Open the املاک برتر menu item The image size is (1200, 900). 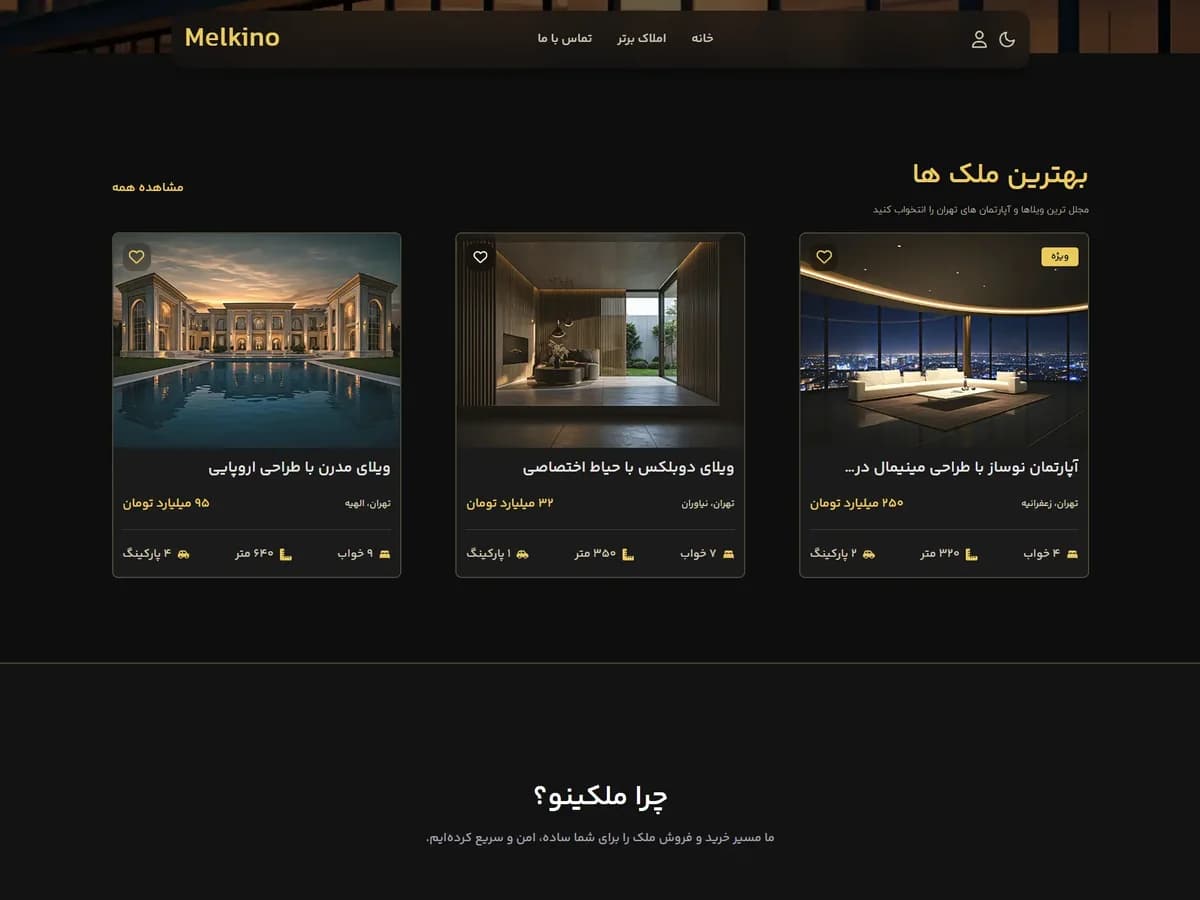[x=641, y=38]
